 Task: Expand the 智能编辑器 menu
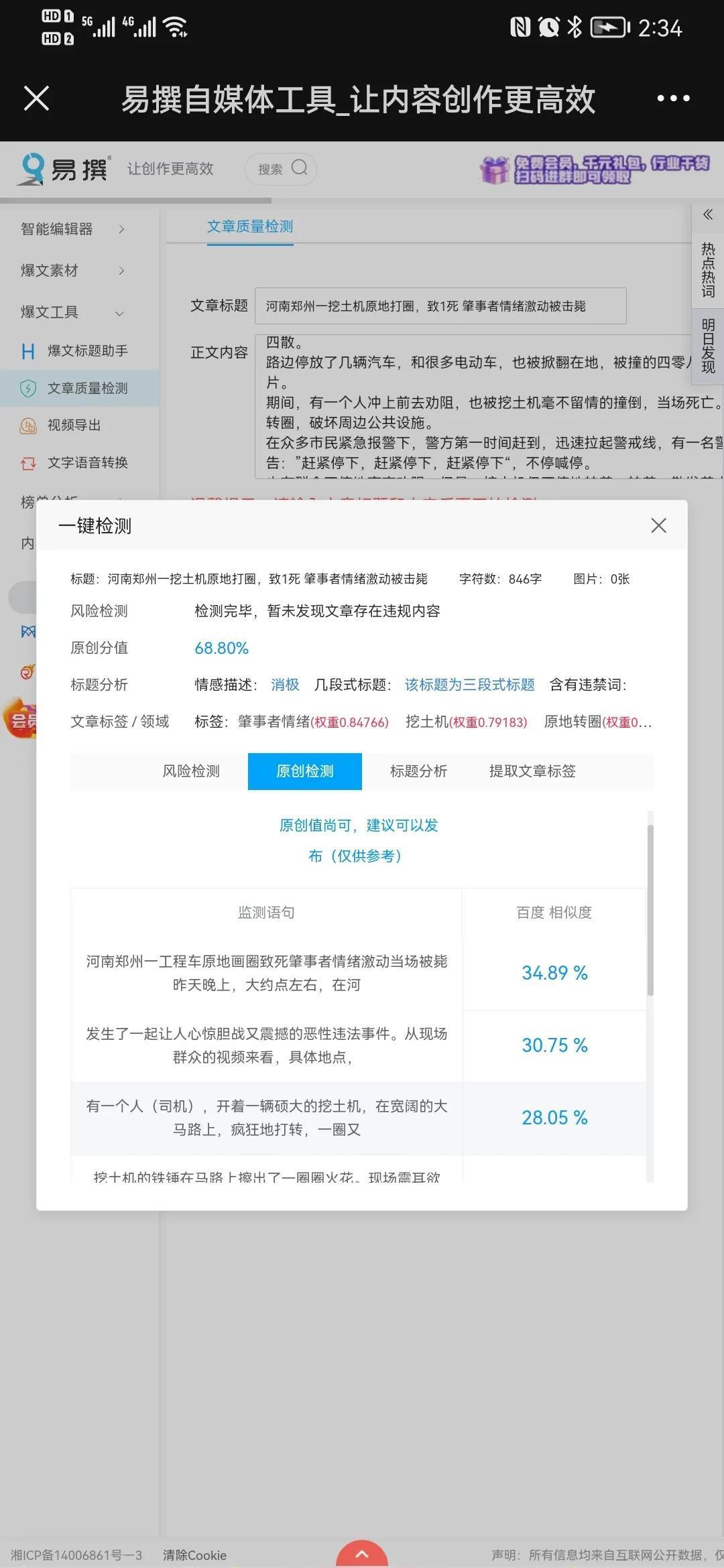(72, 229)
